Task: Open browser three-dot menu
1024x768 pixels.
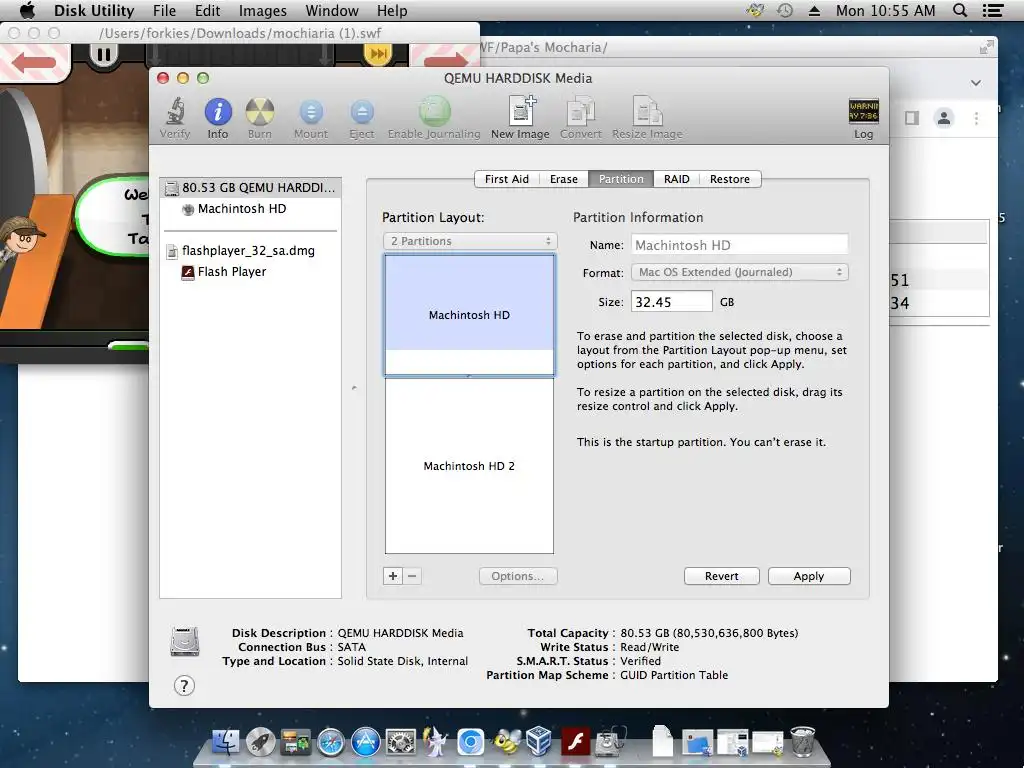Action: coord(976,118)
